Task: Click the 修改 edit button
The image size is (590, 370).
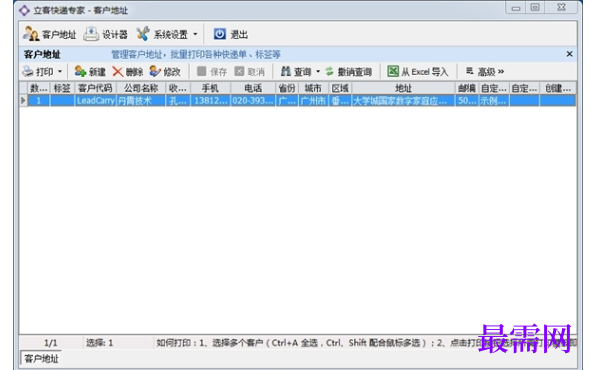Action: (165, 71)
